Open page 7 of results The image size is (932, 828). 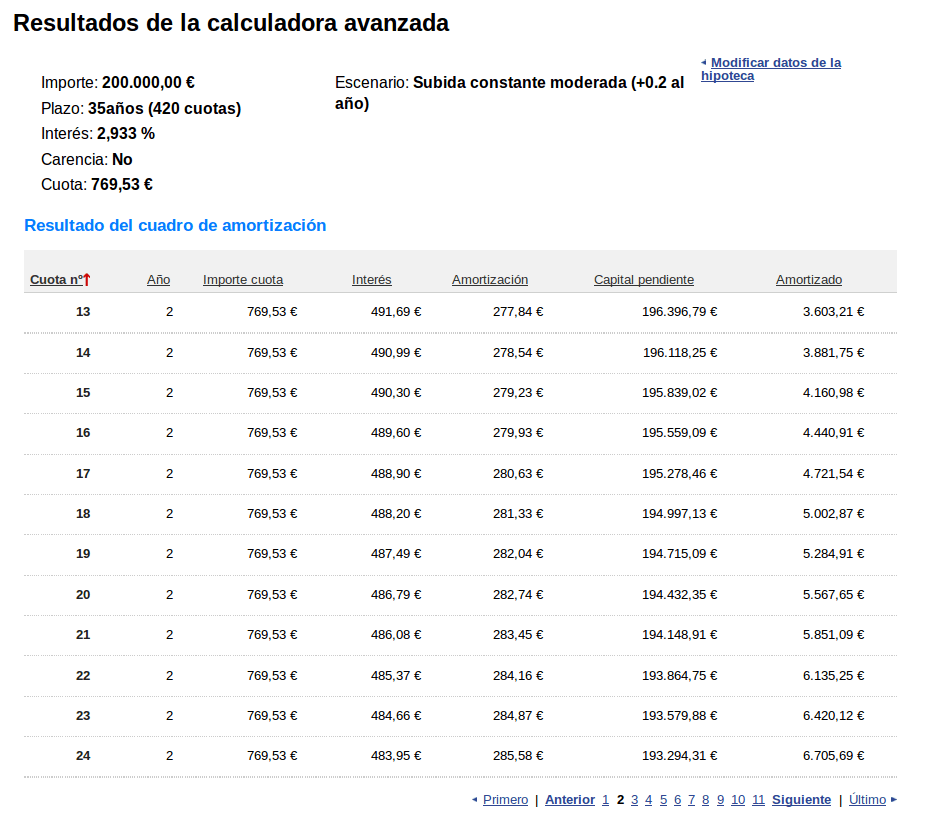click(691, 799)
